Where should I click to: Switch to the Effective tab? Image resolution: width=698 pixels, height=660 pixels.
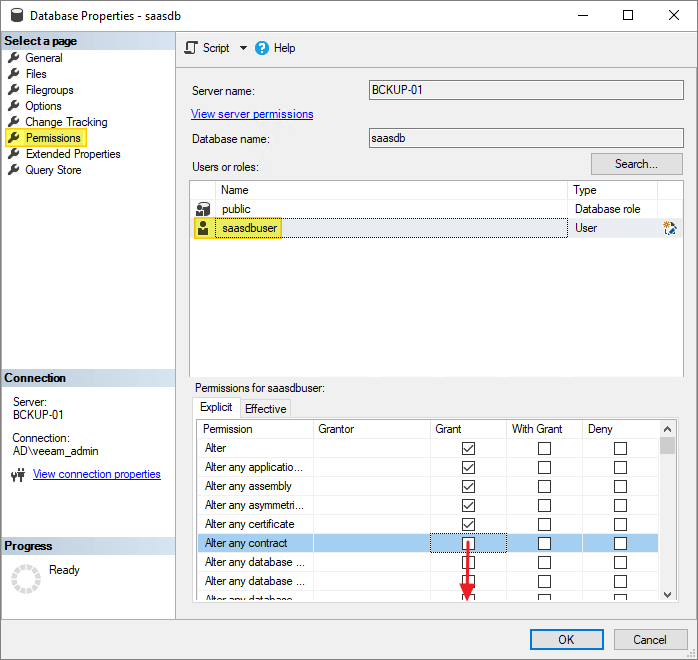tap(265, 408)
